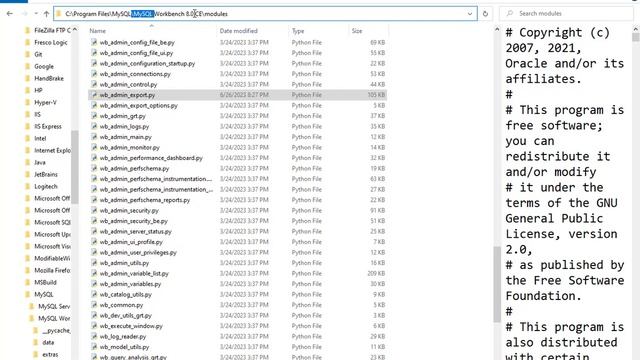This screenshot has height=360, width=640.
Task: Open the recent locations dropdown arrow
Action: (36, 13)
